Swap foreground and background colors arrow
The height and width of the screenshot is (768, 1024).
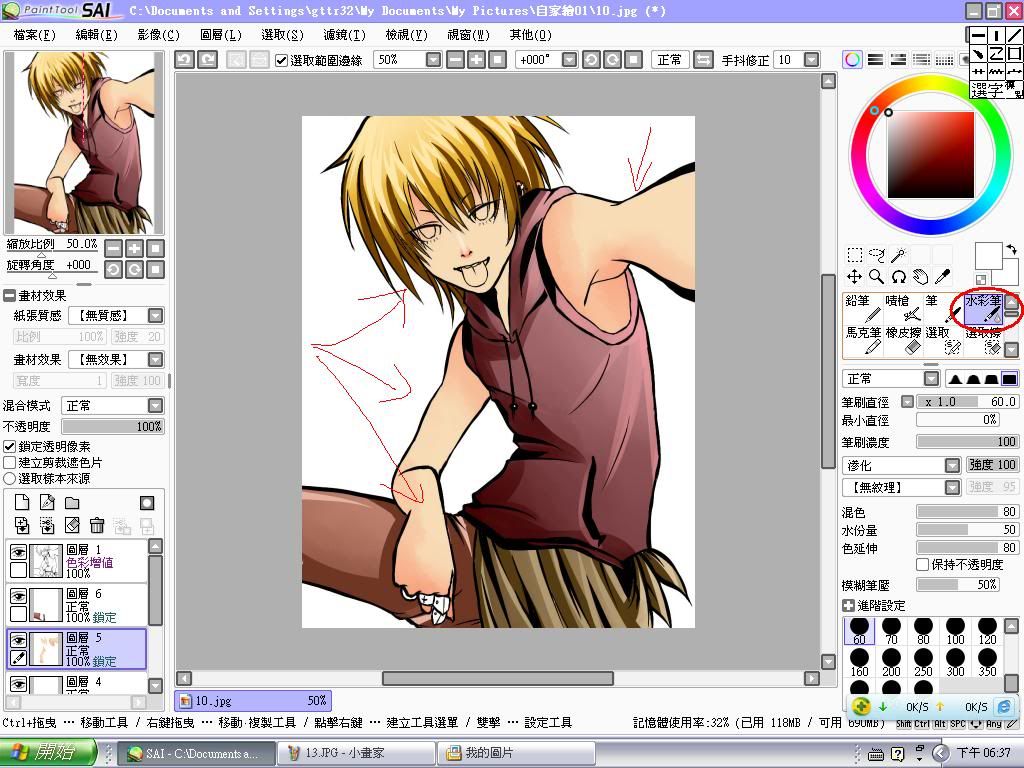[1011, 249]
